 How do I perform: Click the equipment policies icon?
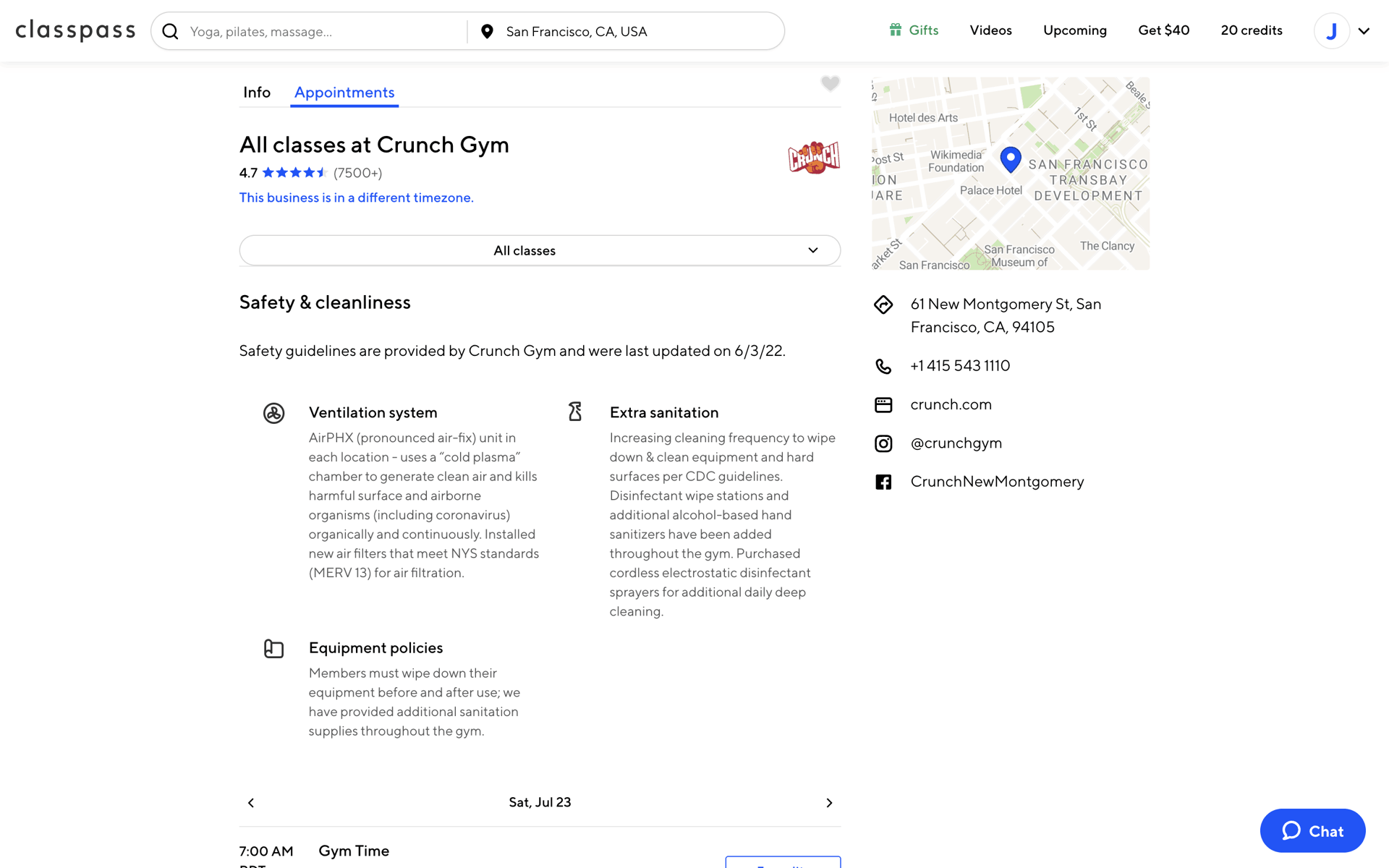(273, 649)
